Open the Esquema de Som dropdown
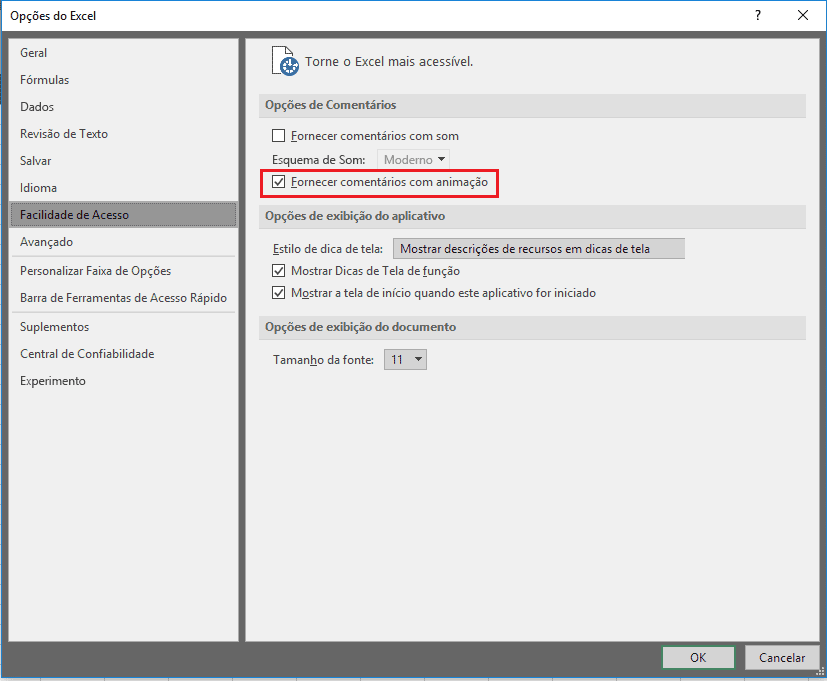The image size is (827, 681). 413,160
